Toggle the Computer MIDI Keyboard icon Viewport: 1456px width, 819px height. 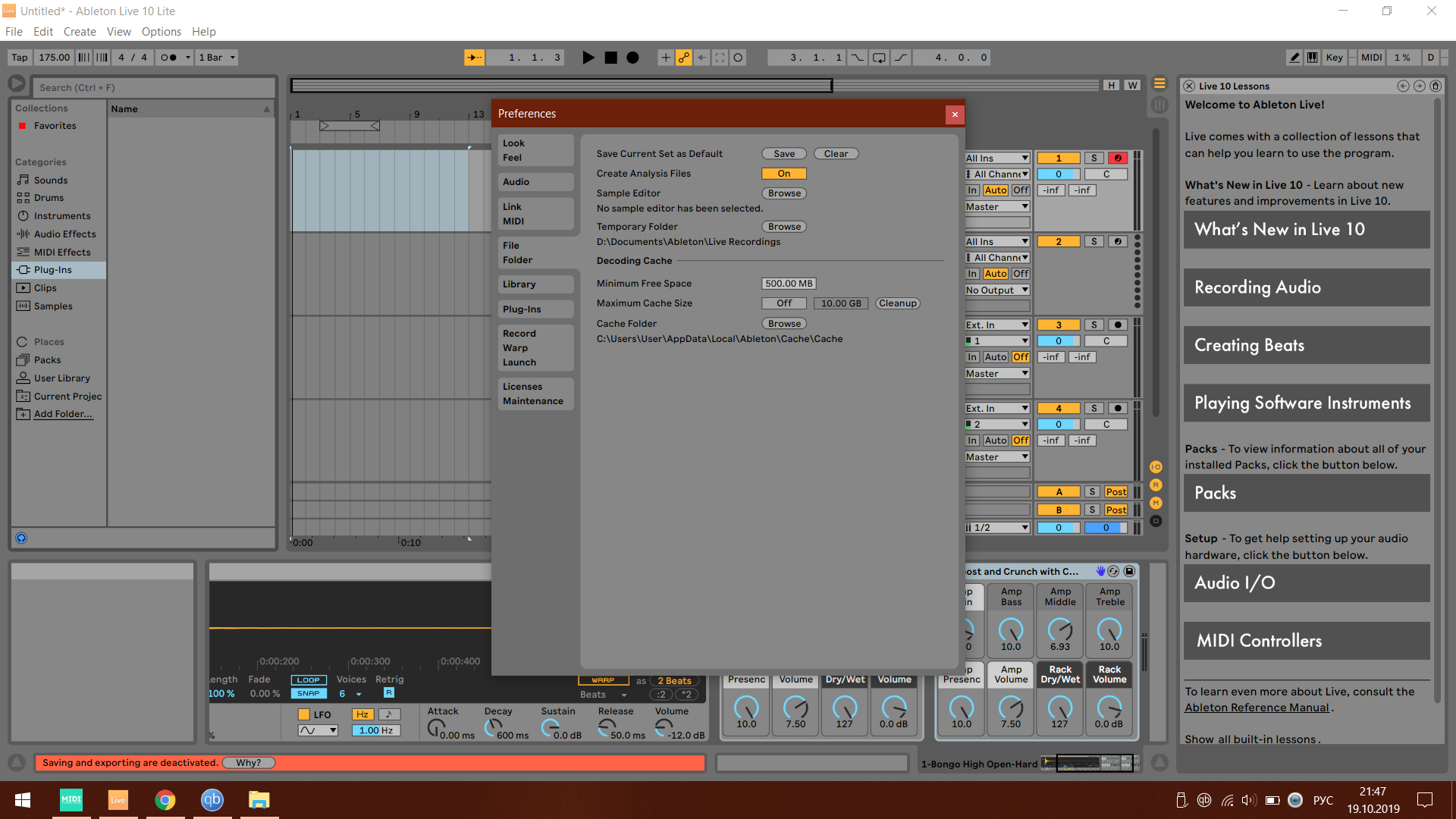pos(1312,58)
